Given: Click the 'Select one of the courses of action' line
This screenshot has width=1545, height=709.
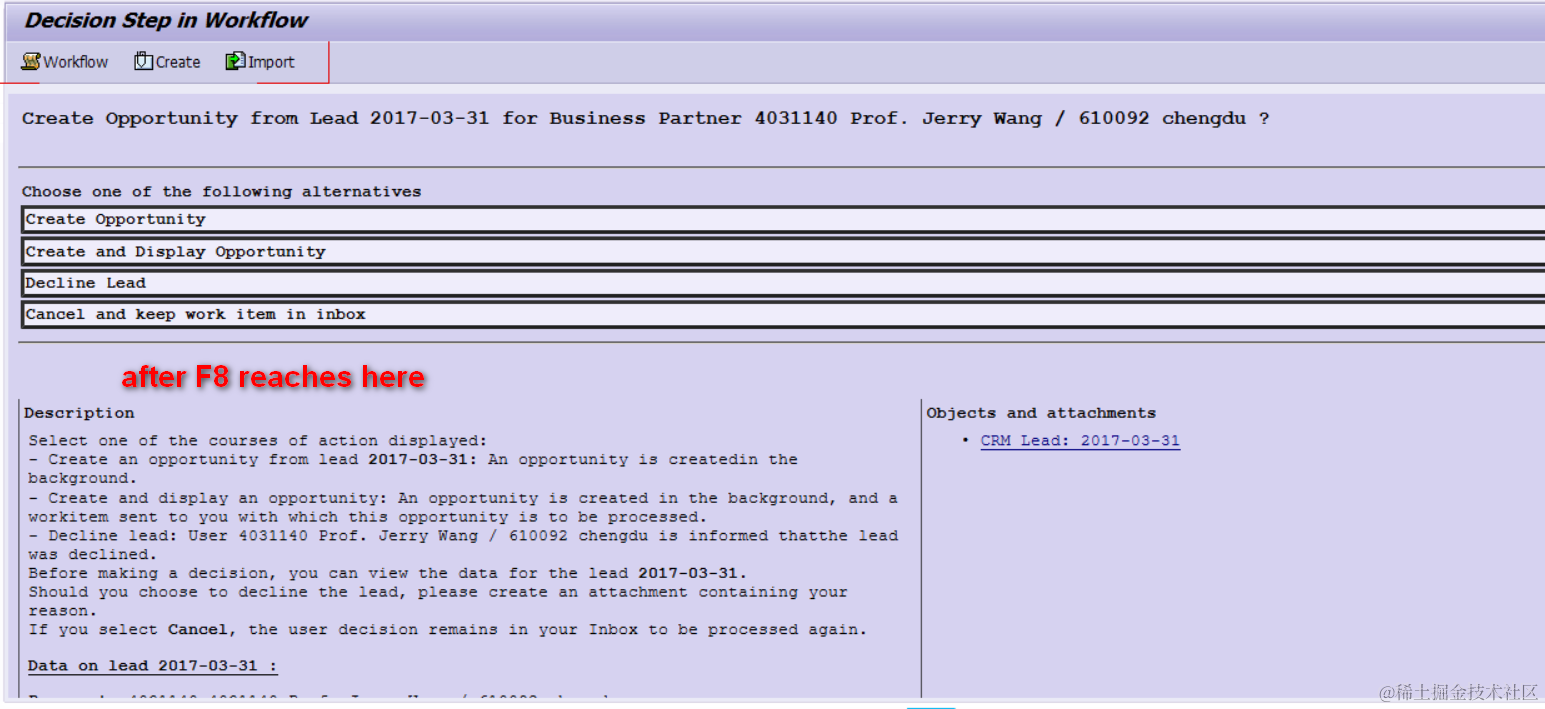Looking at the screenshot, I should coord(258,441).
